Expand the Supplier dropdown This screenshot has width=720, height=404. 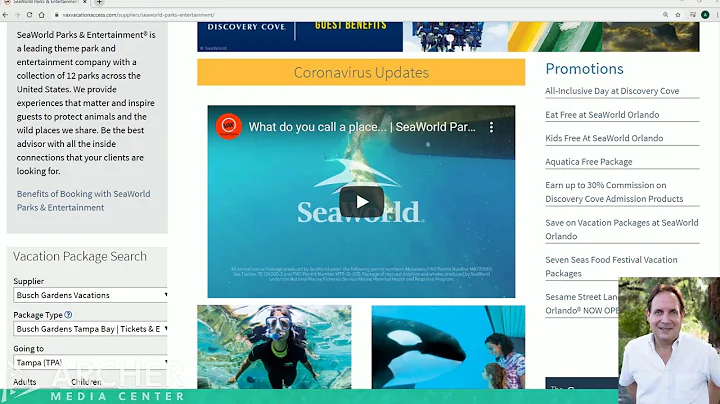coord(90,295)
